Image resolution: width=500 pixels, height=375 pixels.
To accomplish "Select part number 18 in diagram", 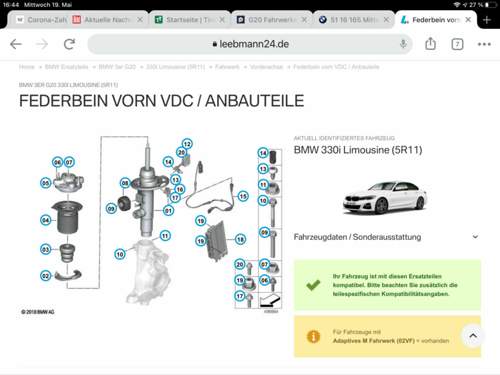I will click(240, 239).
